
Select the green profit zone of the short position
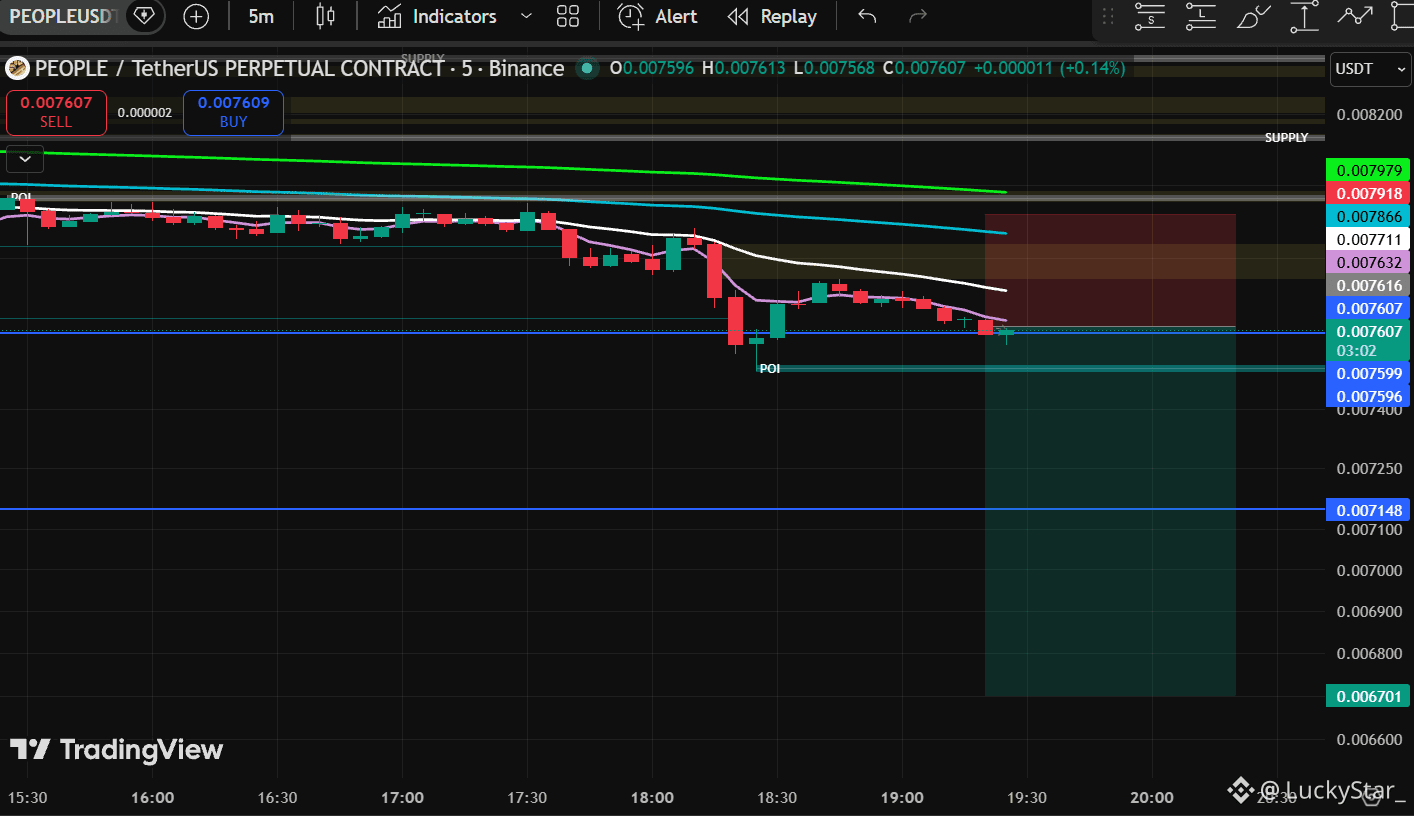click(x=1110, y=512)
